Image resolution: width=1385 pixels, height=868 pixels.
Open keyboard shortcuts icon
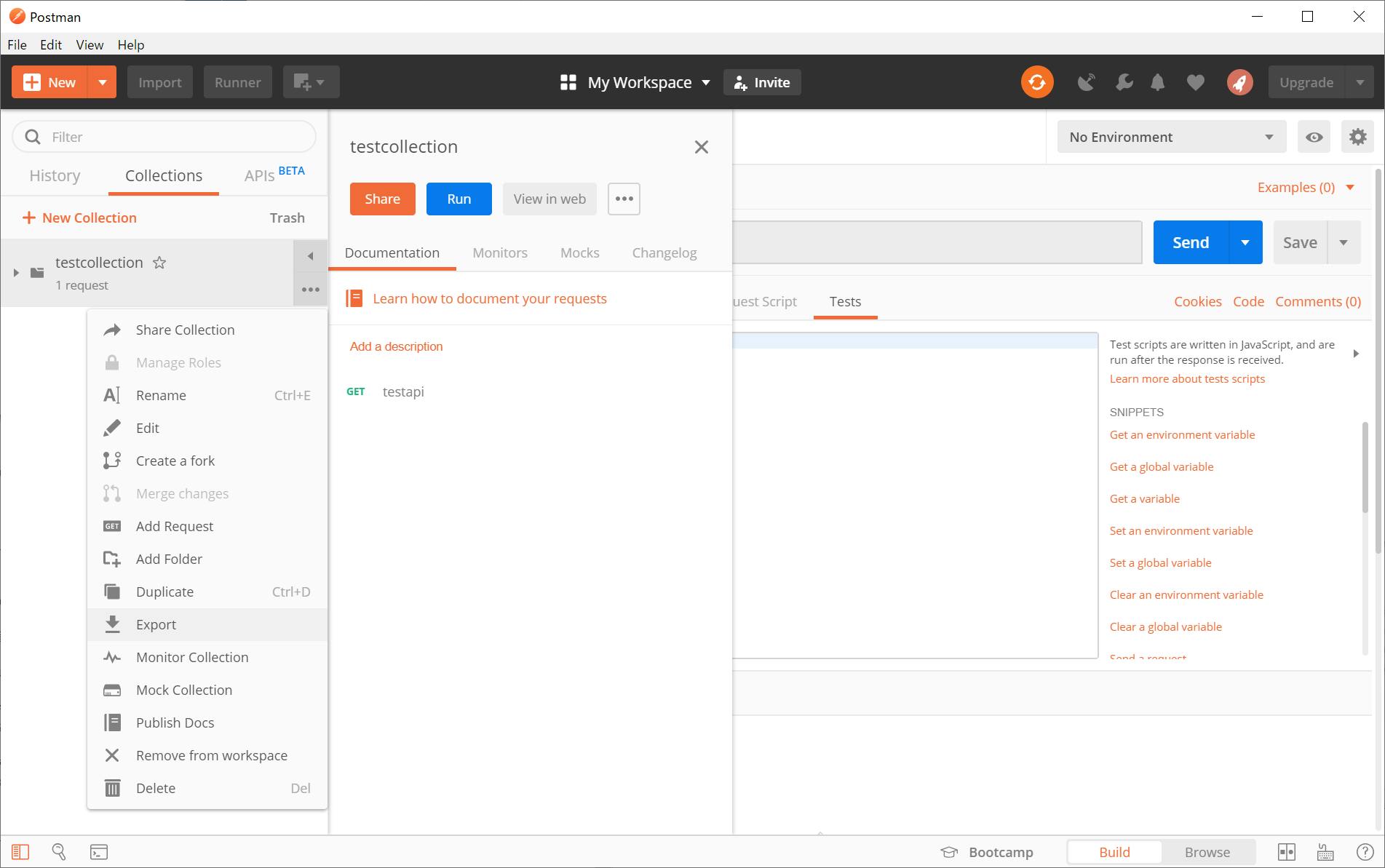click(x=1325, y=852)
